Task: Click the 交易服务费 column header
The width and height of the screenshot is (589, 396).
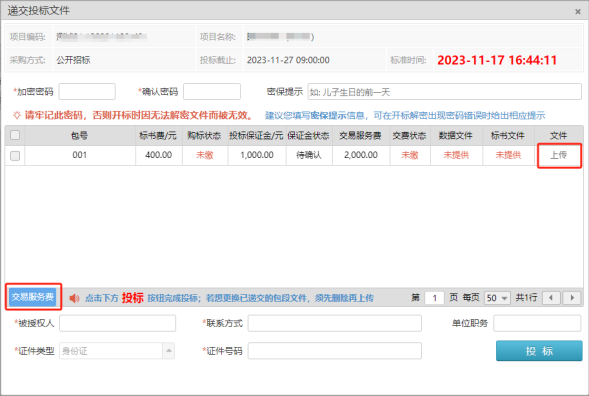Action: tap(361, 136)
